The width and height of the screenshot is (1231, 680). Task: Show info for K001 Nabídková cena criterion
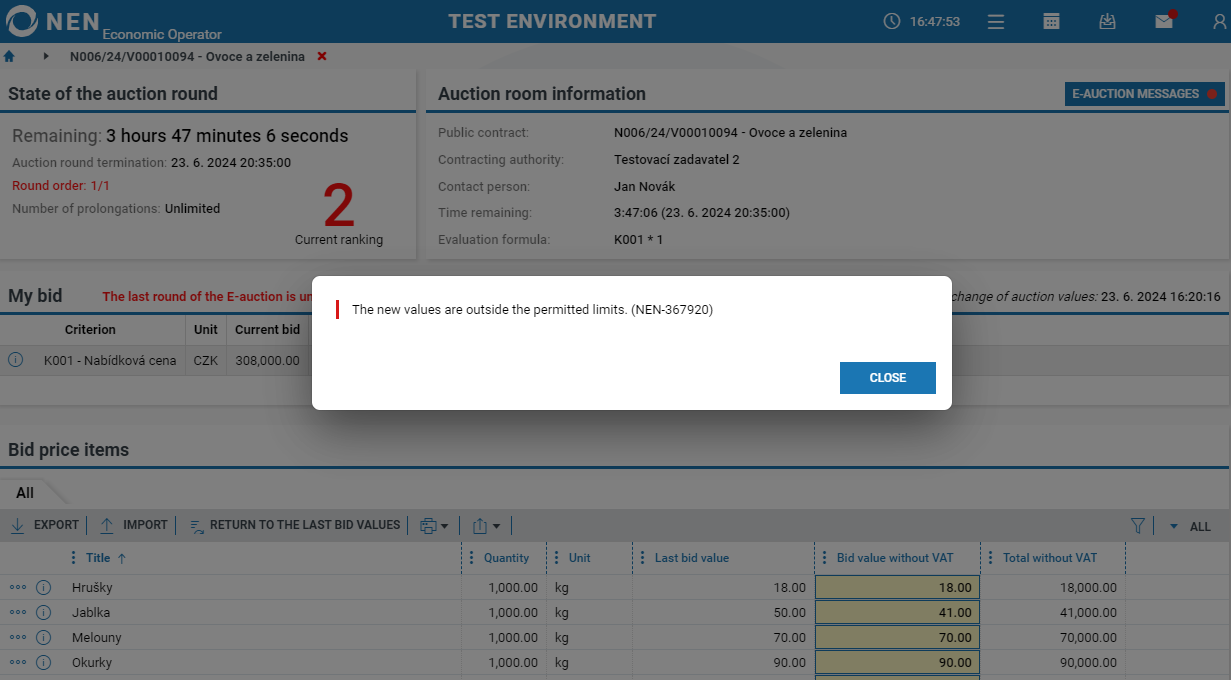click(16, 360)
